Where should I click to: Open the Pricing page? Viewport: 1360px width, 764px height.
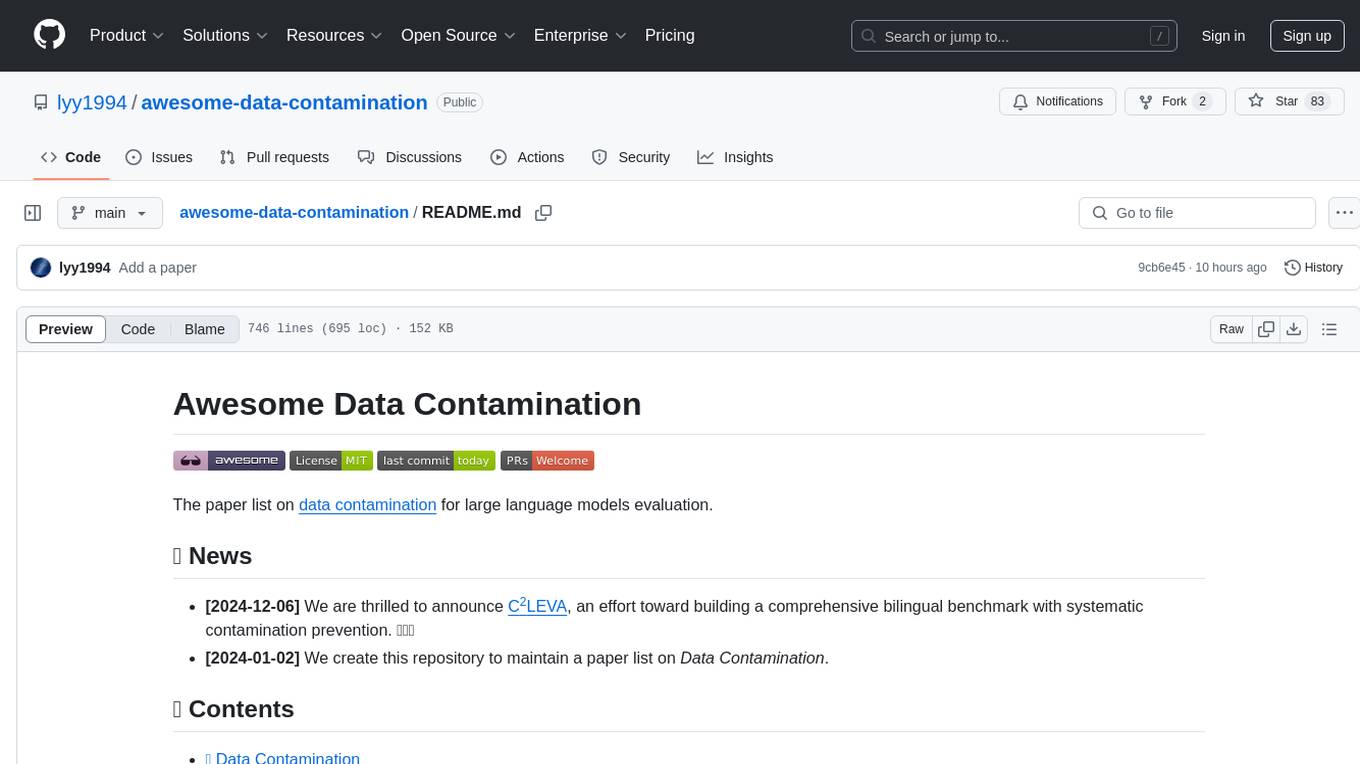(670, 35)
